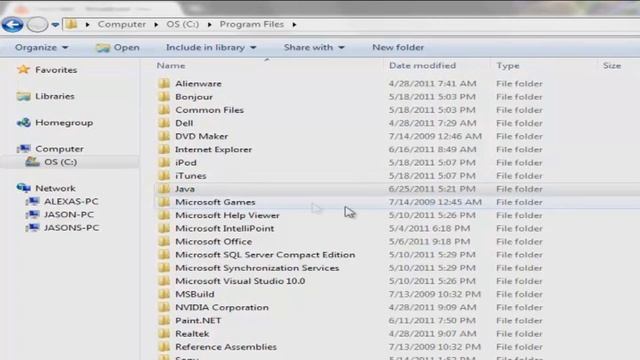The width and height of the screenshot is (640, 360).
Task: Click File folder type in Alienware row
Action: pos(519,84)
